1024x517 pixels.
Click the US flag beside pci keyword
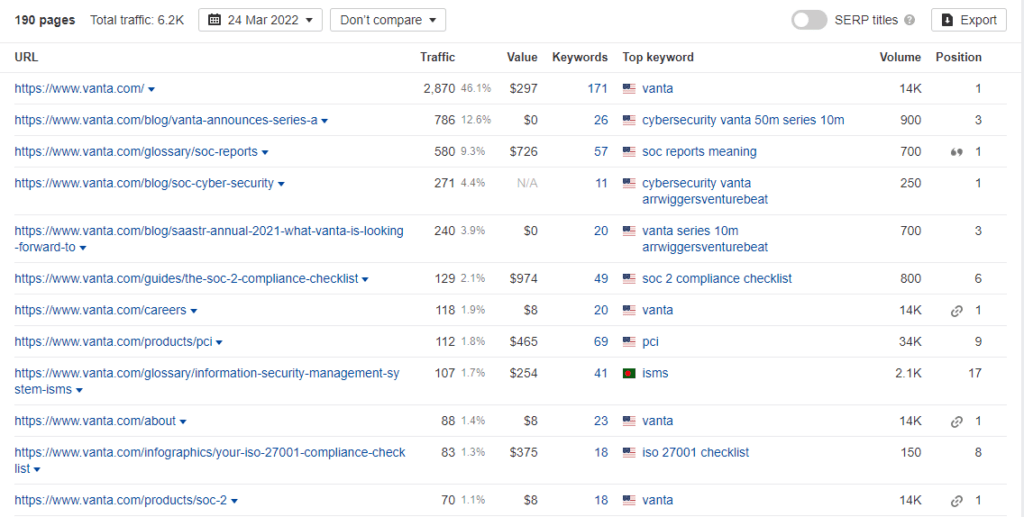[629, 342]
